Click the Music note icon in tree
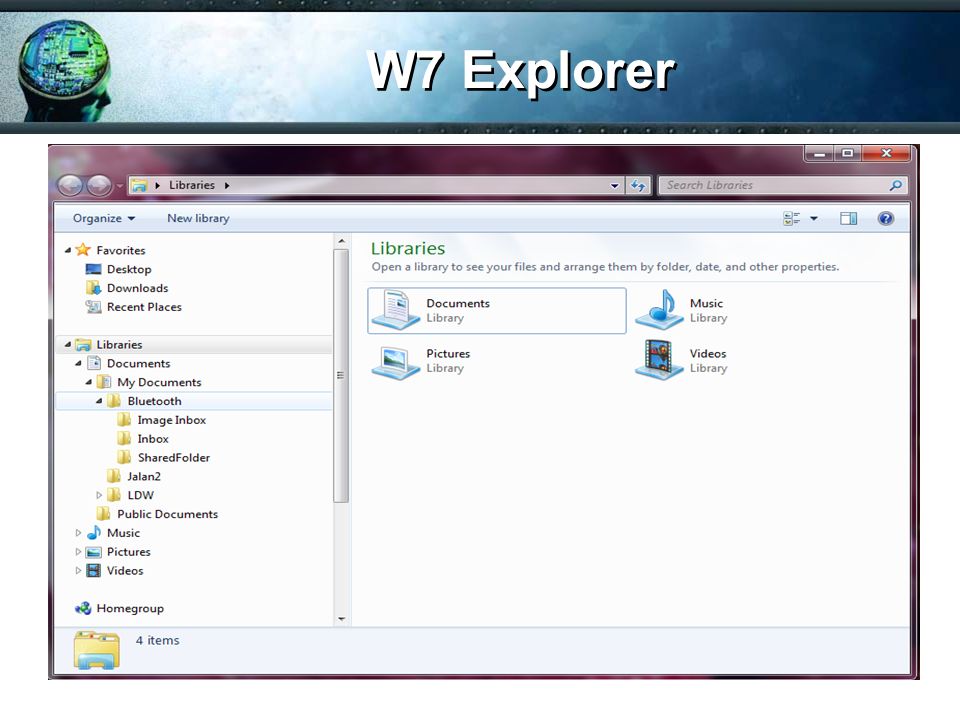The width and height of the screenshot is (960, 720). click(x=94, y=533)
